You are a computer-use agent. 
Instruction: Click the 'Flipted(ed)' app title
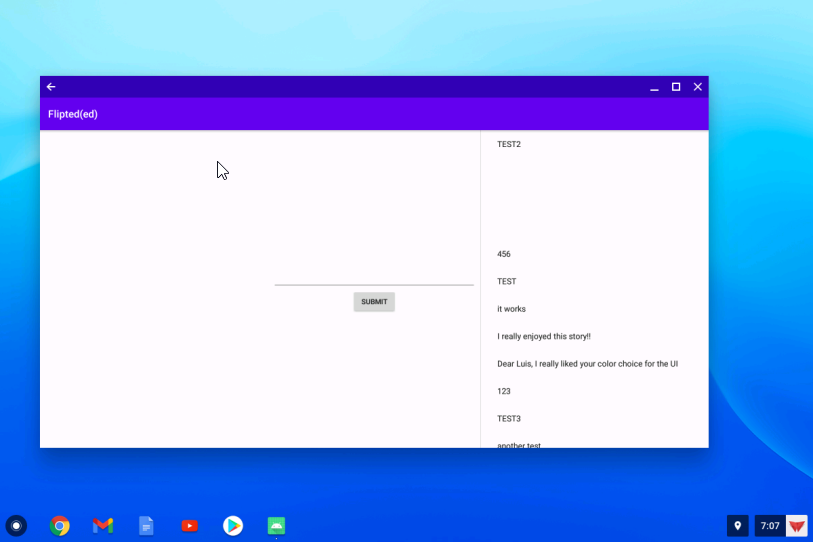(x=73, y=114)
